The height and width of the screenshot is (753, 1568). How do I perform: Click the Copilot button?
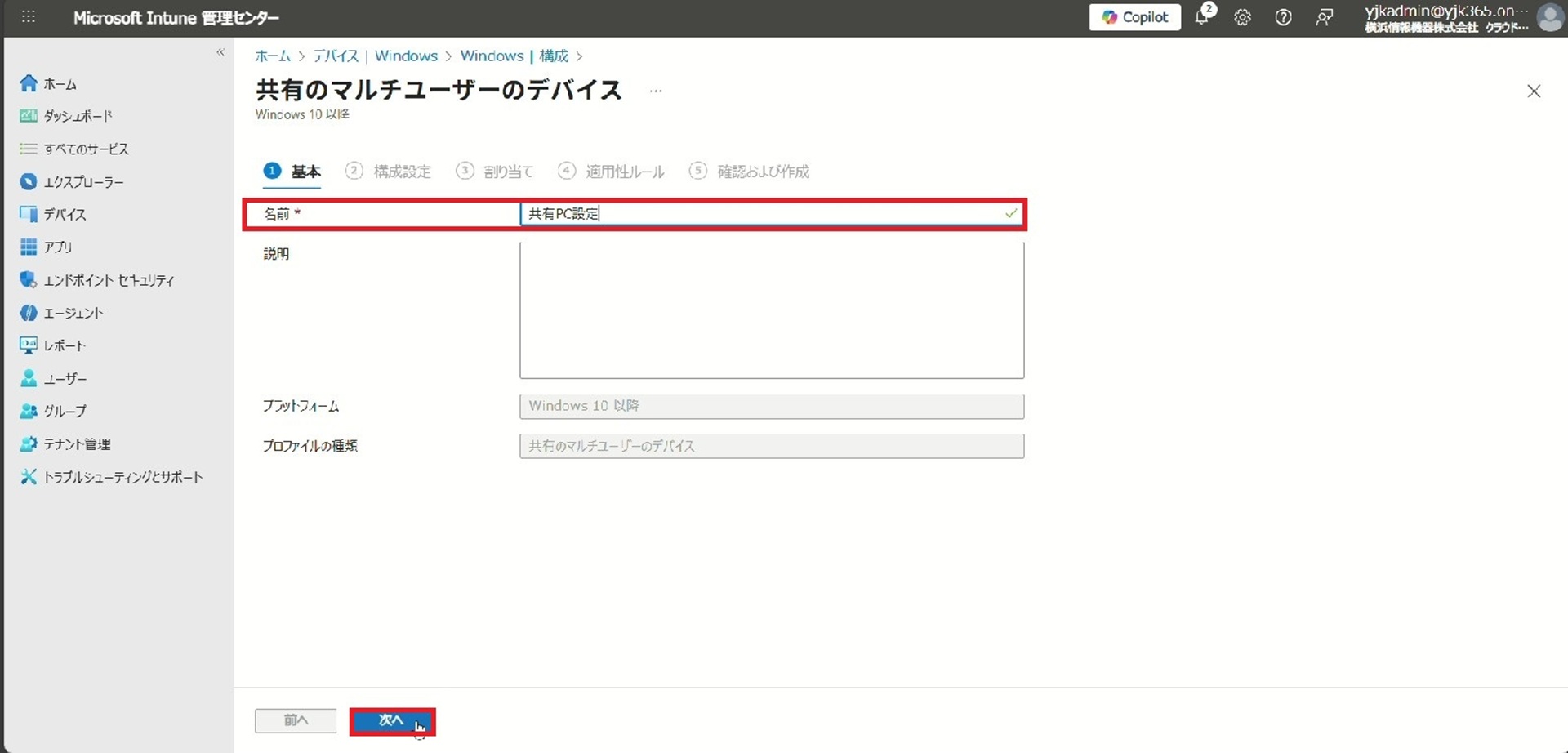pyautogui.click(x=1134, y=17)
